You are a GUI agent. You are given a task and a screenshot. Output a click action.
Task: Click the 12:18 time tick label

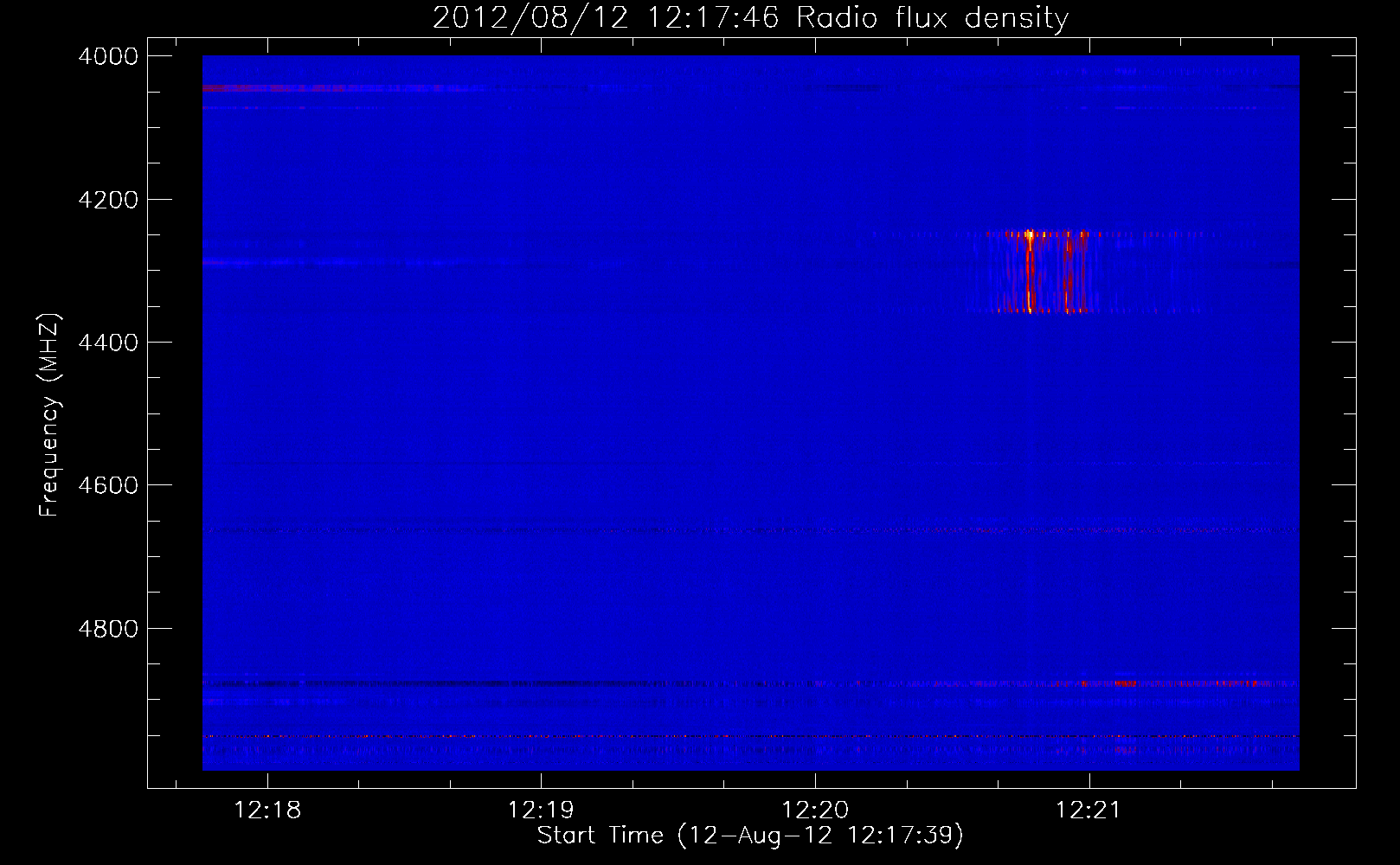267,810
